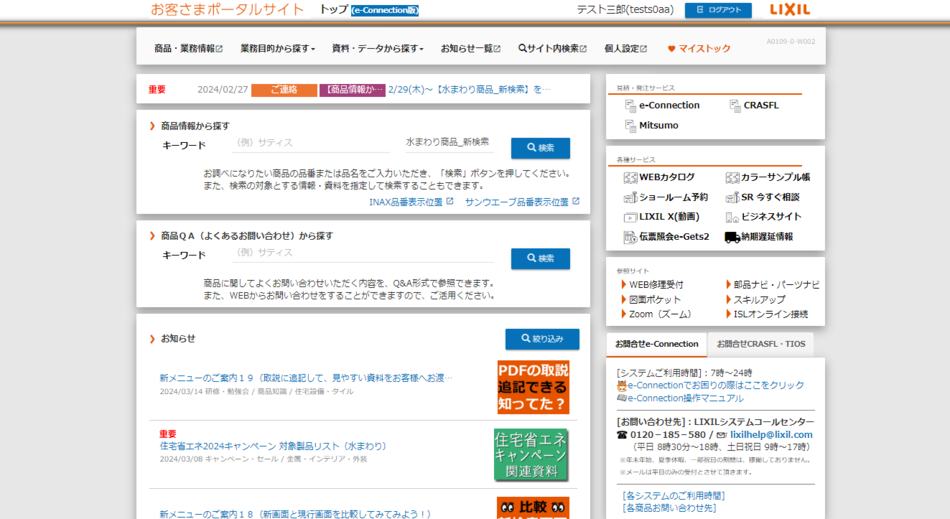Click the ログアウト button
Viewport: 950px width, 519px height.
[717, 10]
